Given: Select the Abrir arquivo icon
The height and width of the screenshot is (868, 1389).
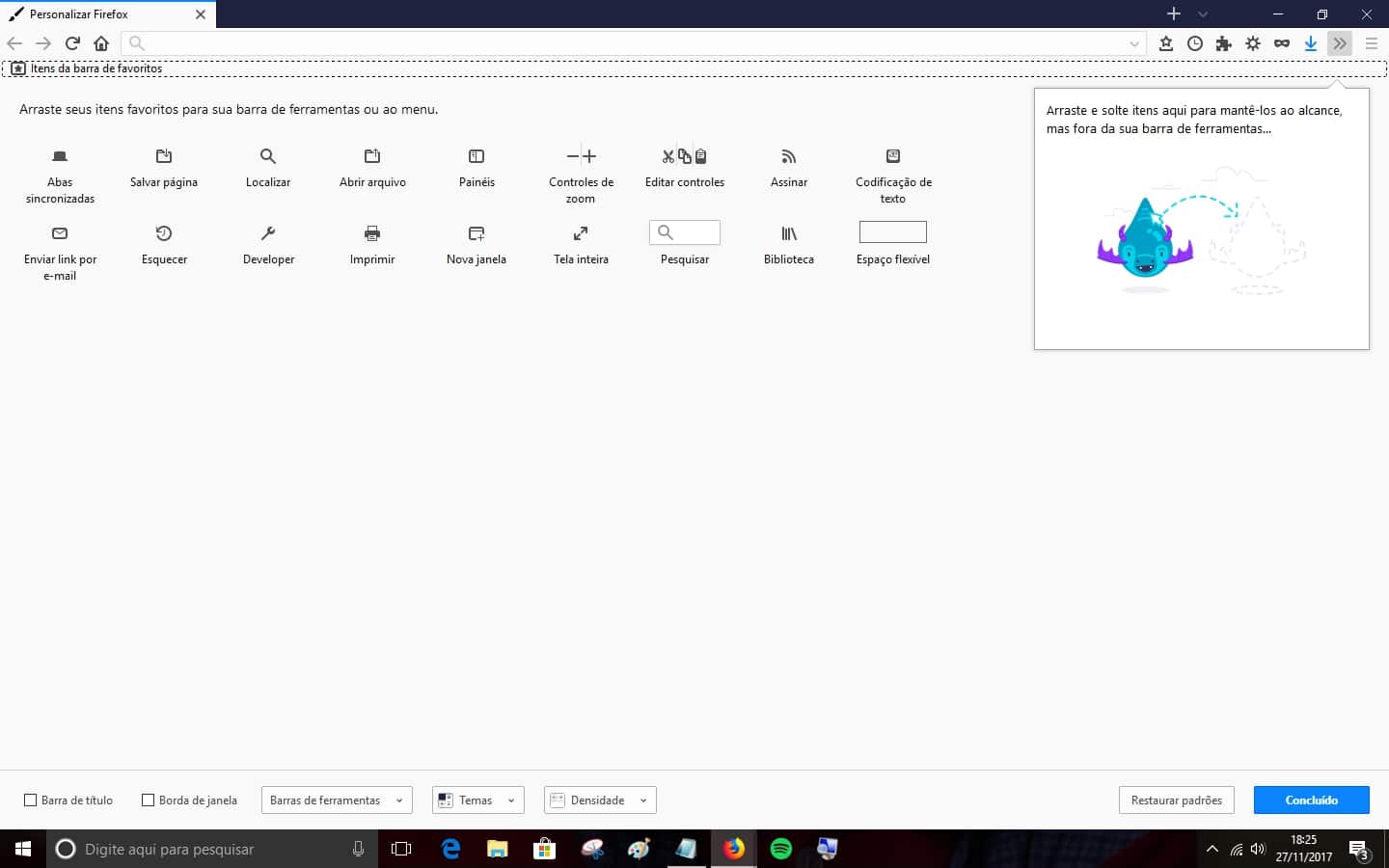Looking at the screenshot, I should point(372,156).
